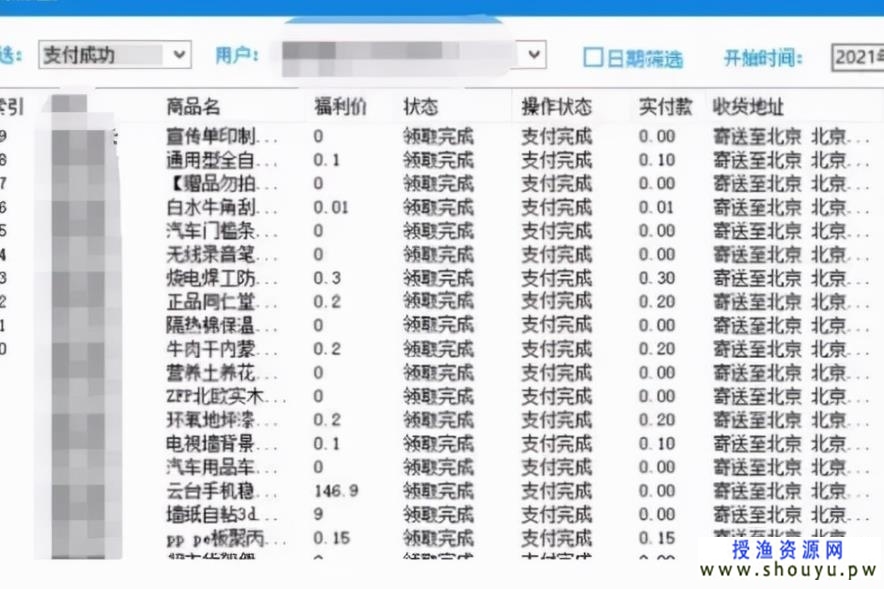
Task: Click the 电视墙背景 product row
Action: coord(222,444)
